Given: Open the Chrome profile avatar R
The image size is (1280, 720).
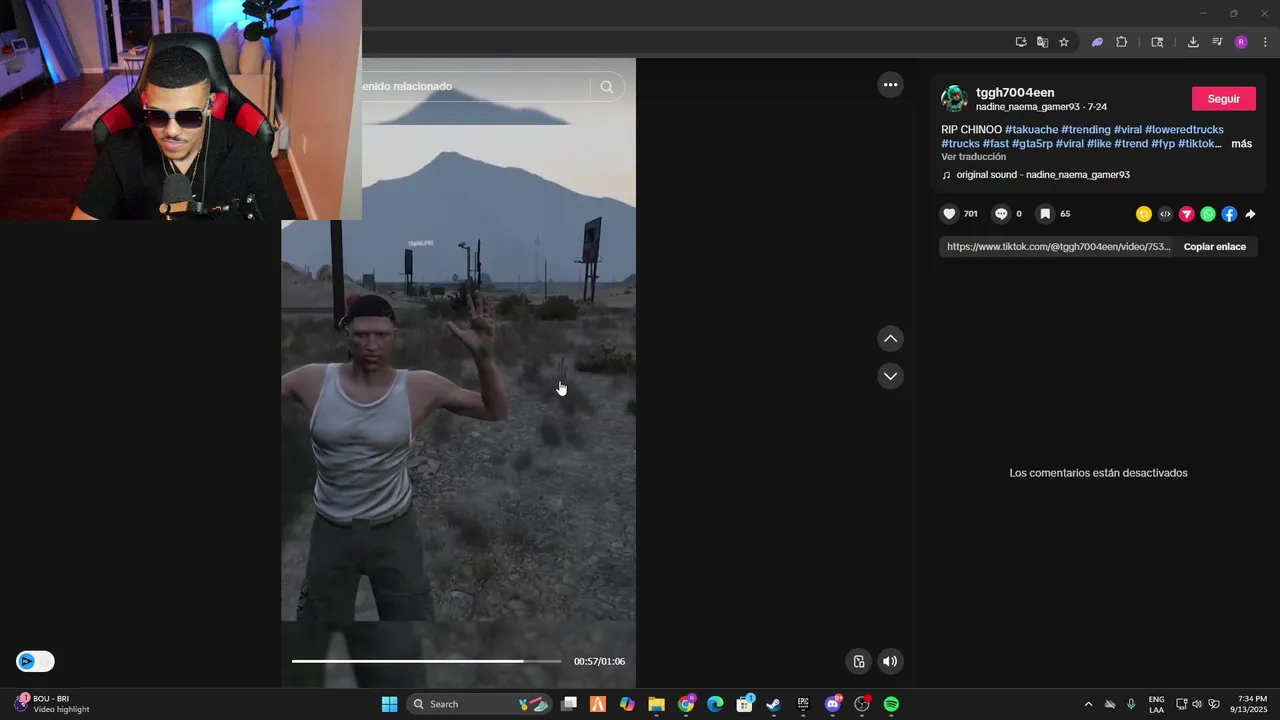Looking at the screenshot, I should click(x=1241, y=42).
